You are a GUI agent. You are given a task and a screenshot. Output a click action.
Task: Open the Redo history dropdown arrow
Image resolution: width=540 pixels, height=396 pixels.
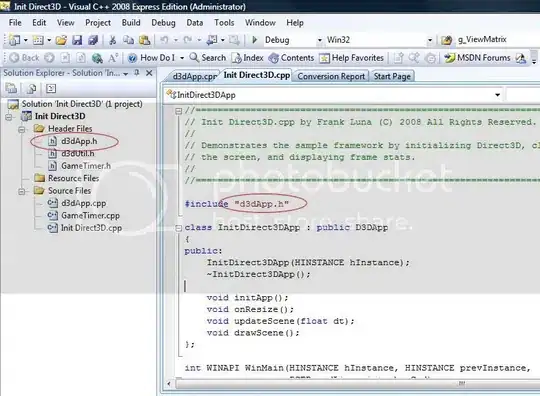point(199,40)
